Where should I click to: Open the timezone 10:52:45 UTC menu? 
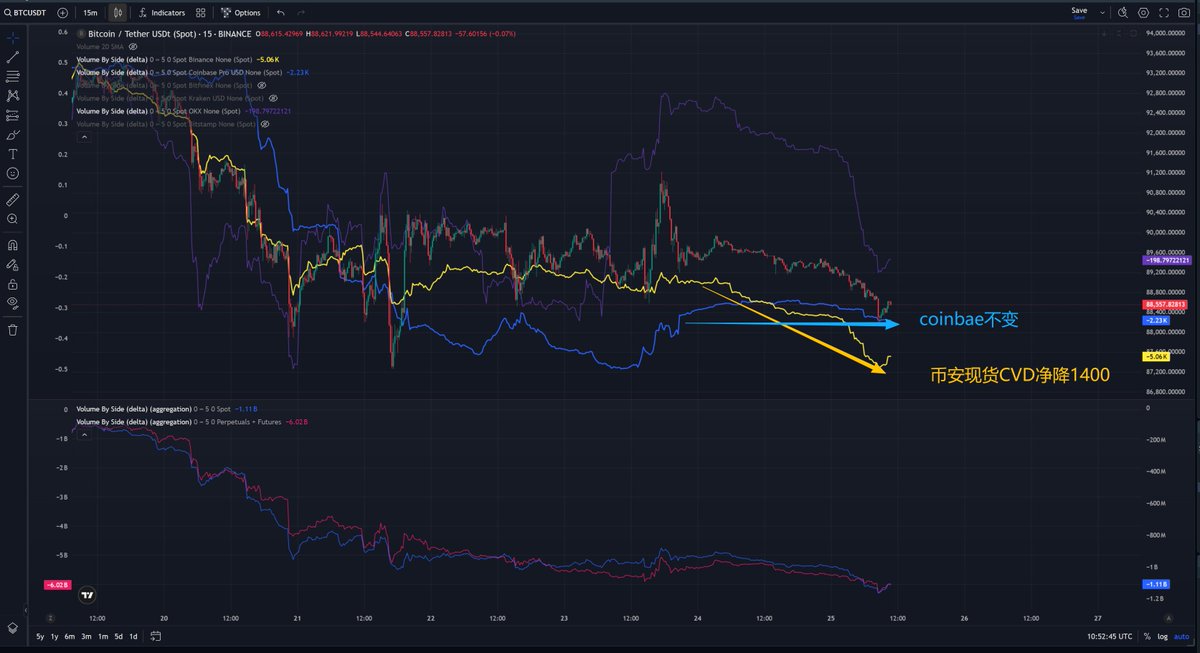[x=1108, y=636]
